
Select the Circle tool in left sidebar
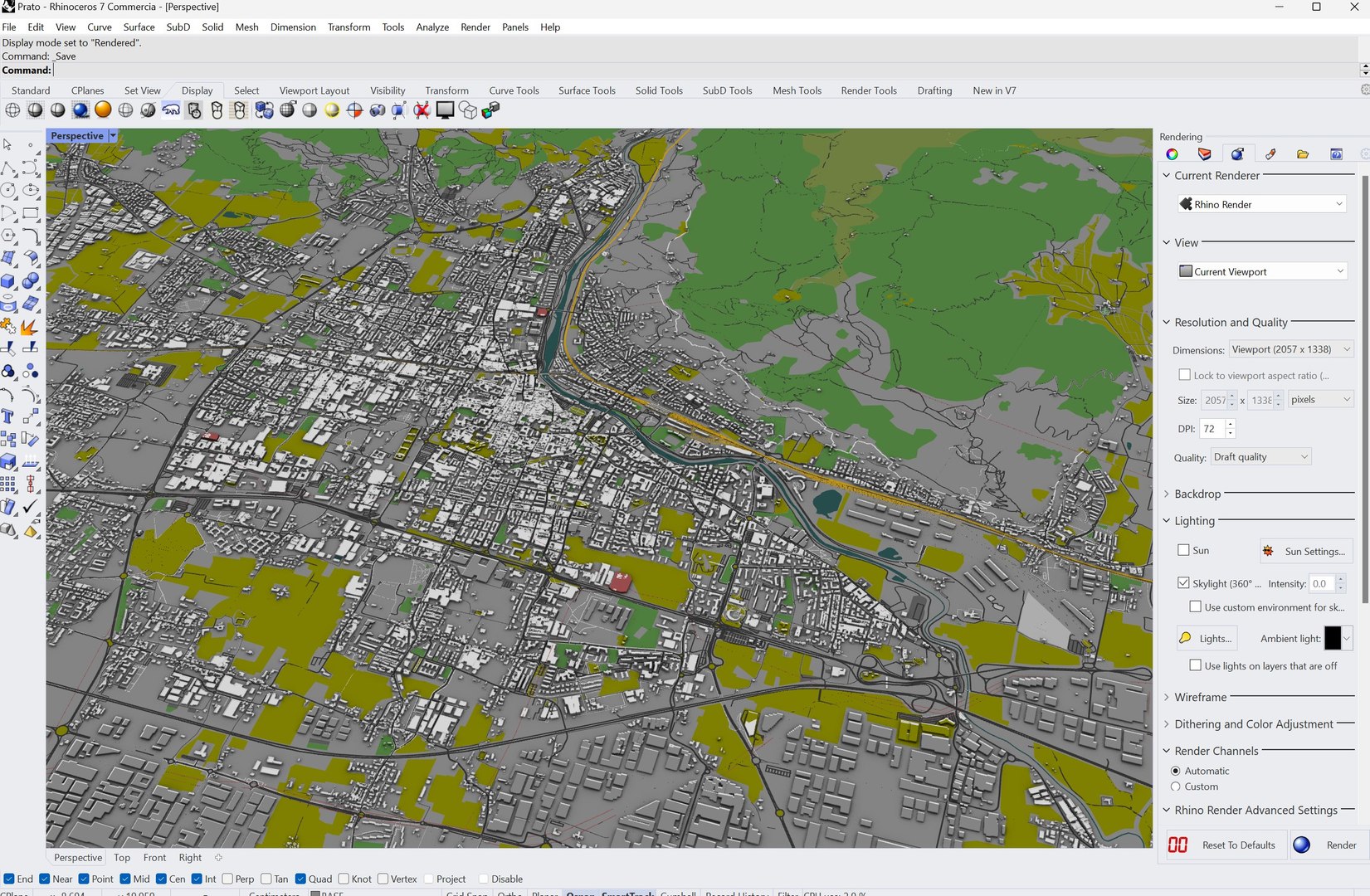(8, 191)
